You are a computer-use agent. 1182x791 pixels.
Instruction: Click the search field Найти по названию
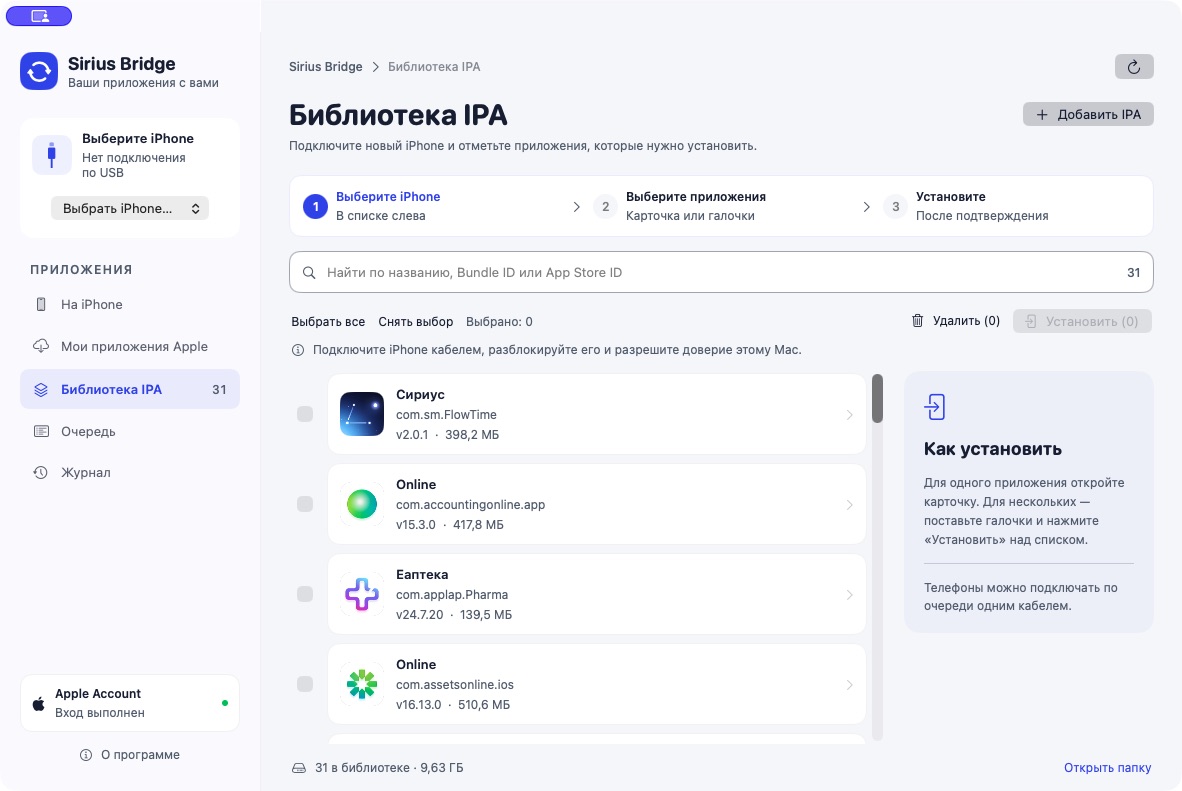coord(721,272)
